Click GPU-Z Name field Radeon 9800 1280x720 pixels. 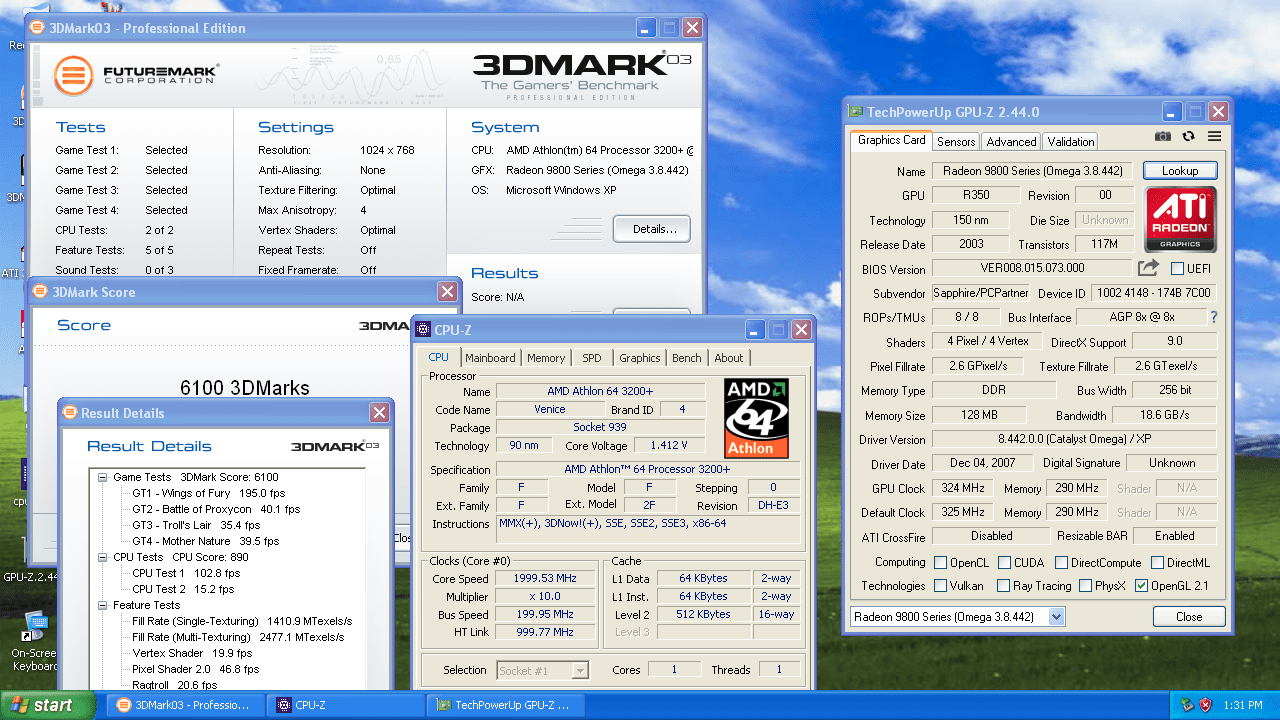tap(1034, 171)
